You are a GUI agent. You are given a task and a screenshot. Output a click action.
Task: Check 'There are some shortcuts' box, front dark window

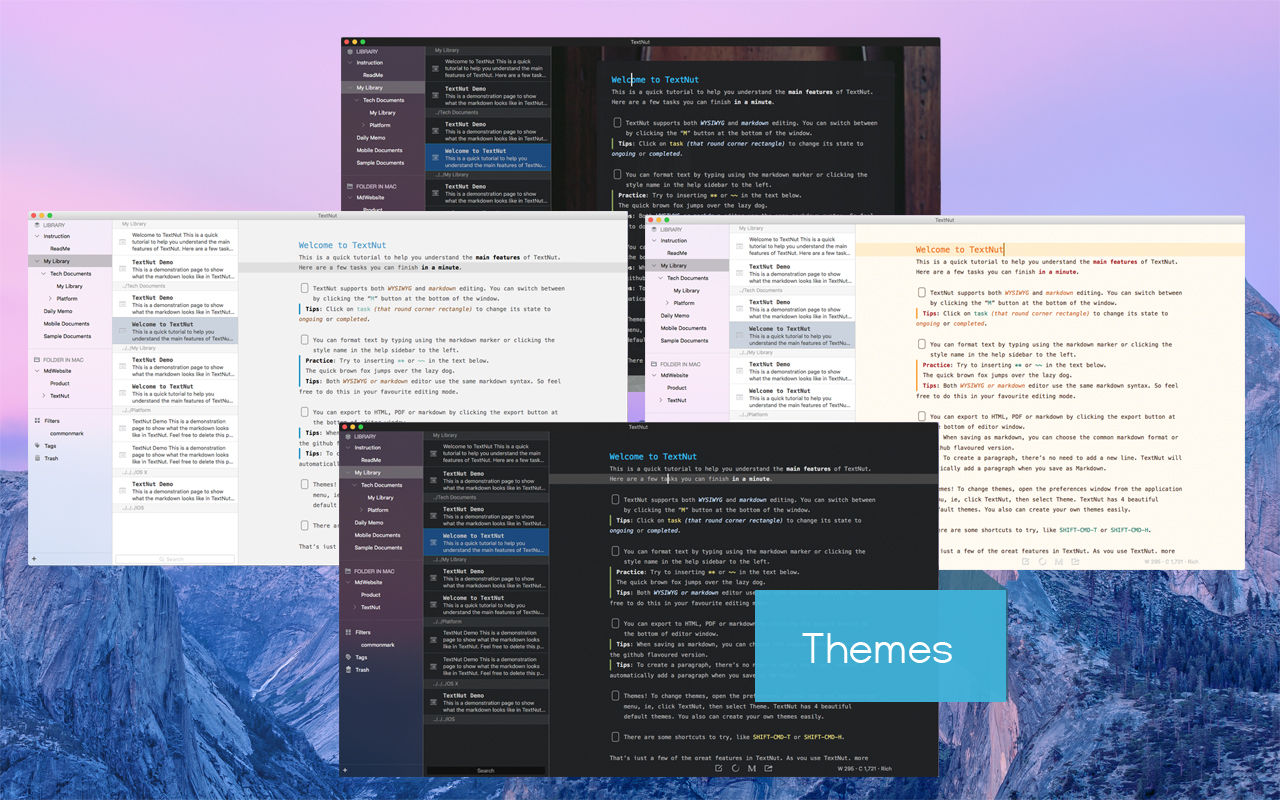615,737
